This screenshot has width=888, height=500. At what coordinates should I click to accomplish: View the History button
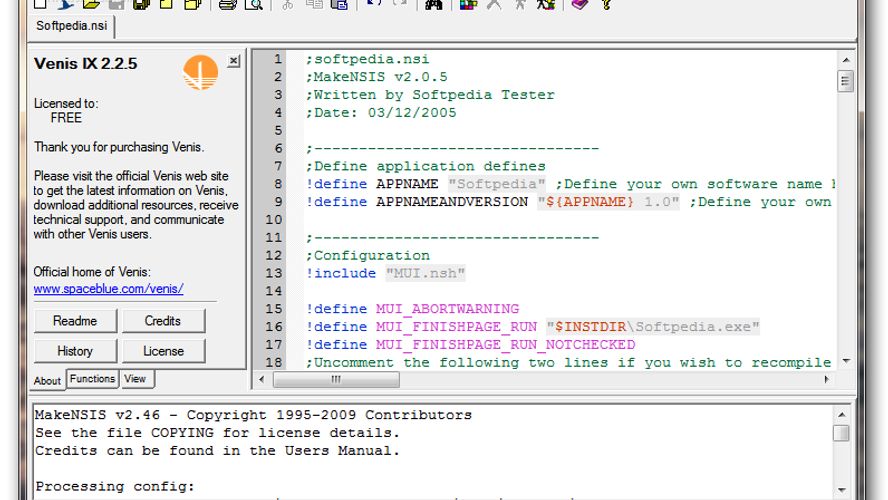pos(75,351)
